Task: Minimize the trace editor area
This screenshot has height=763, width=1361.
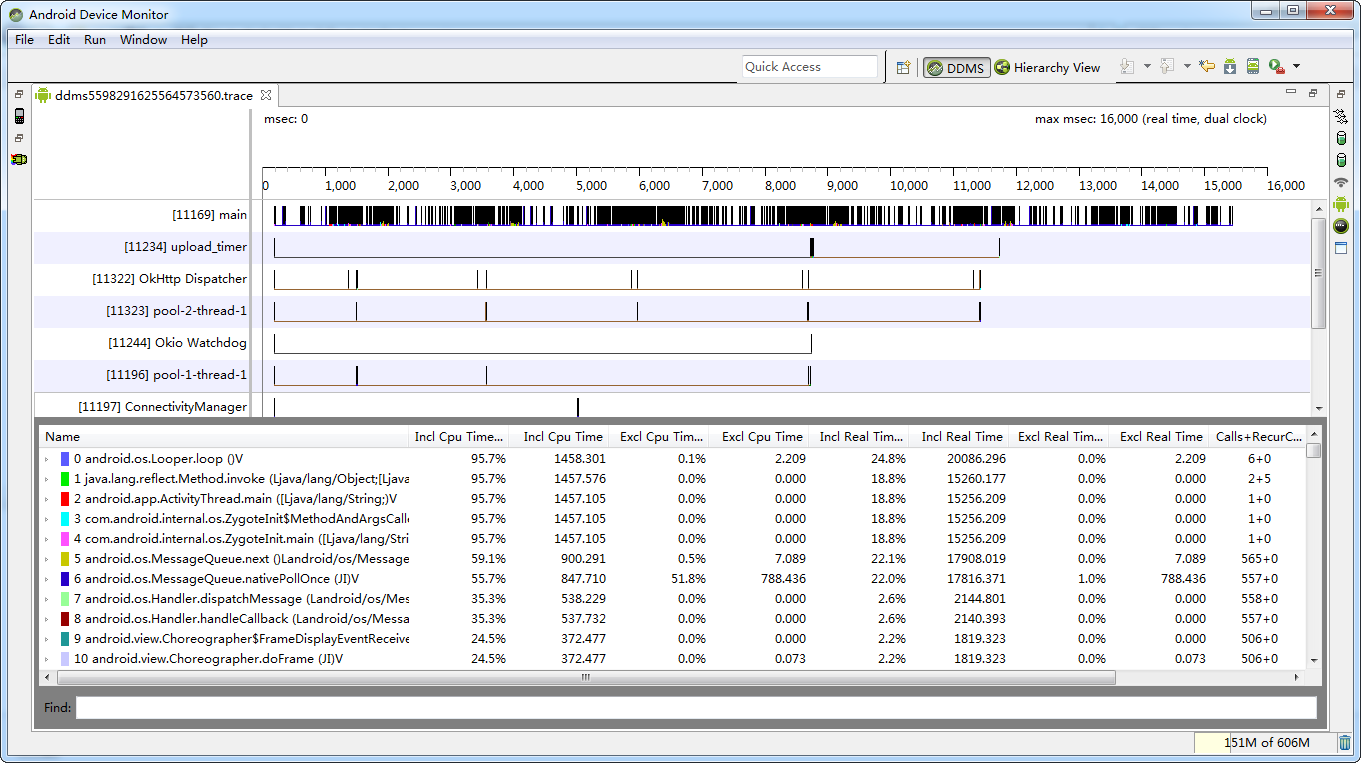Action: (x=1290, y=93)
